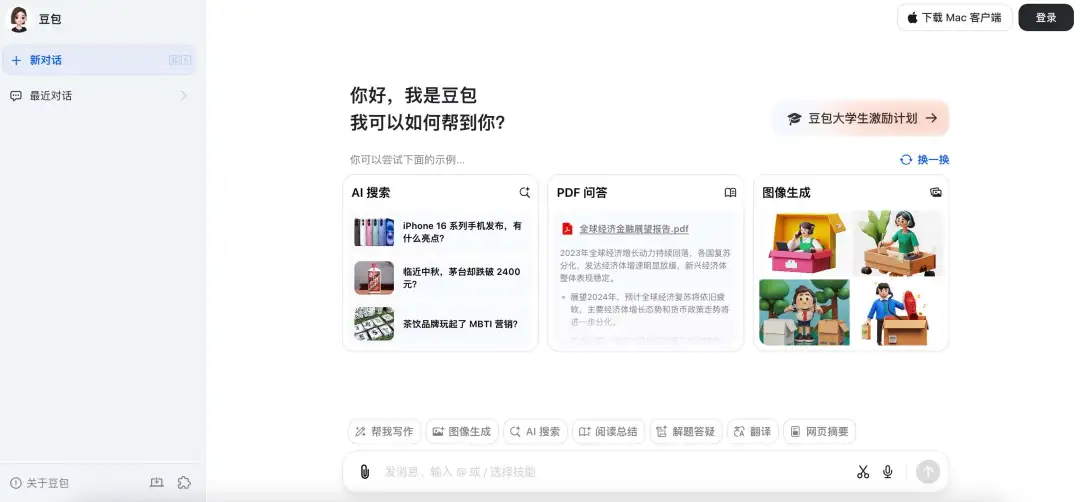Click the red PDF file icon

tap(568, 229)
